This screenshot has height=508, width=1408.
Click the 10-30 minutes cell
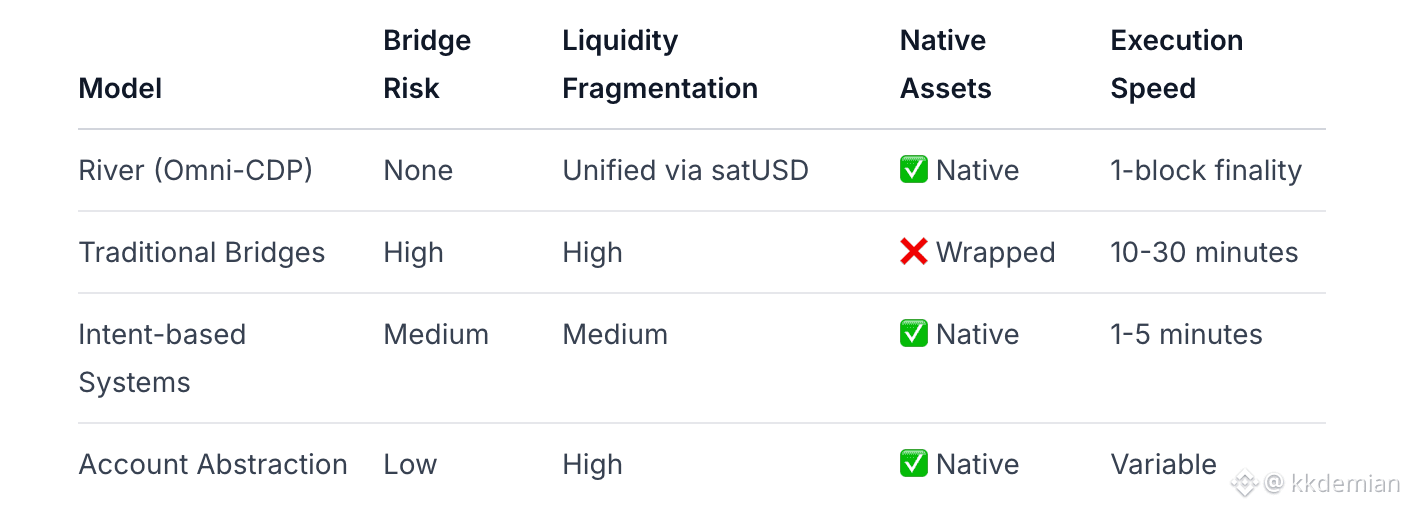(x=1204, y=252)
